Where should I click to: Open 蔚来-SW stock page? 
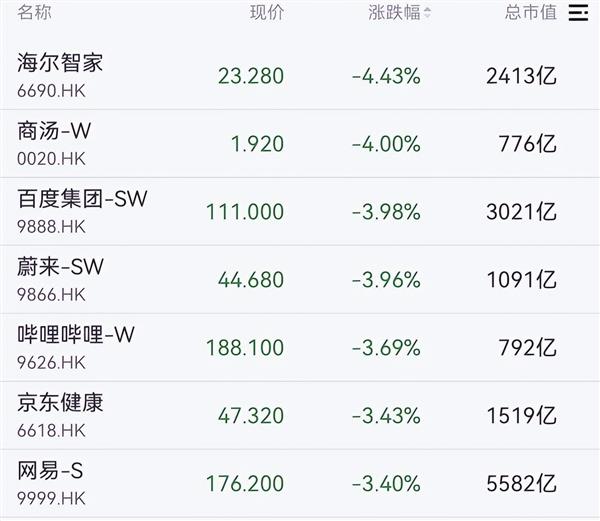[61, 267]
